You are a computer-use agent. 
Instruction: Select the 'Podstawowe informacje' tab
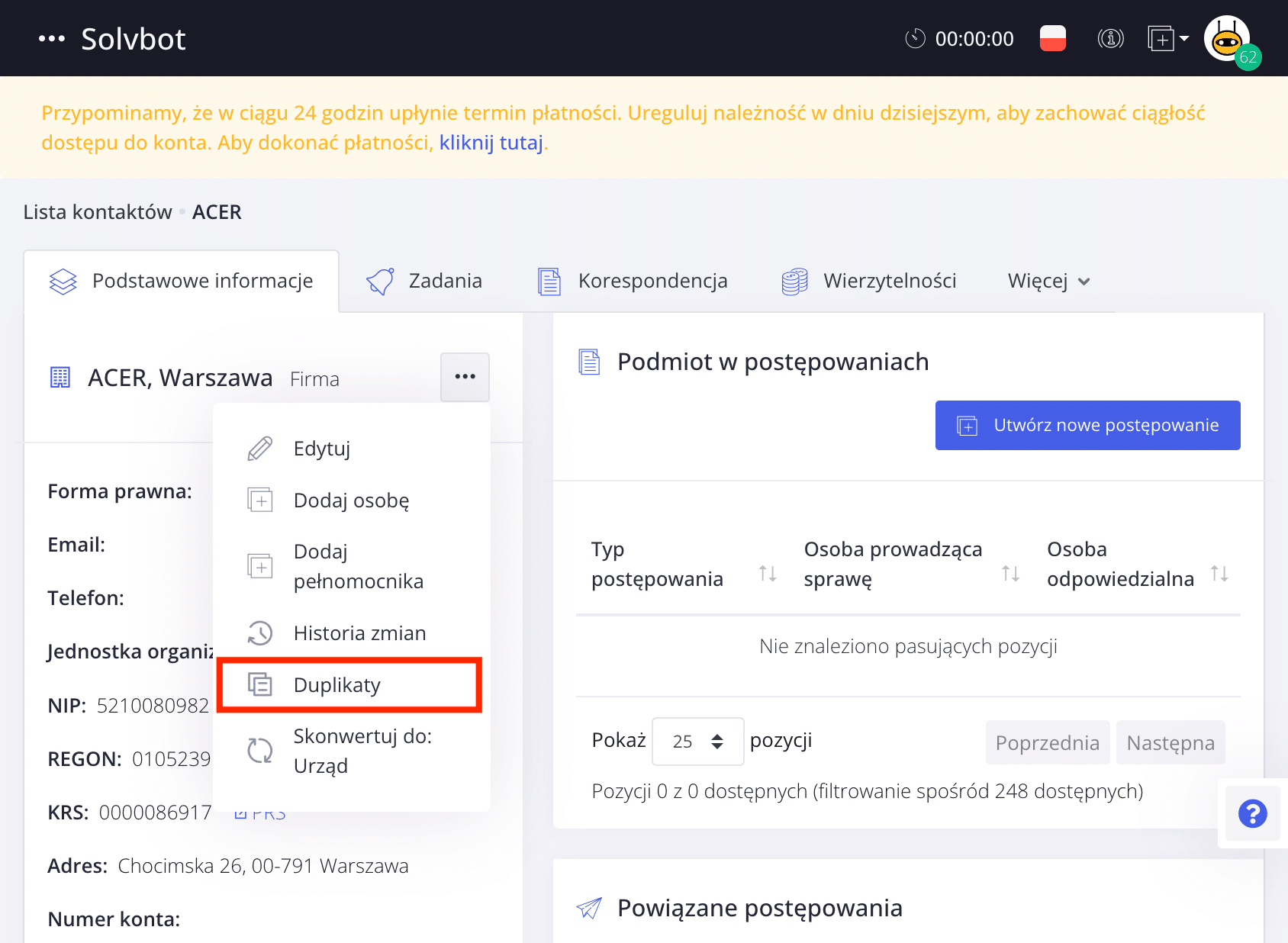pyautogui.click(x=182, y=281)
